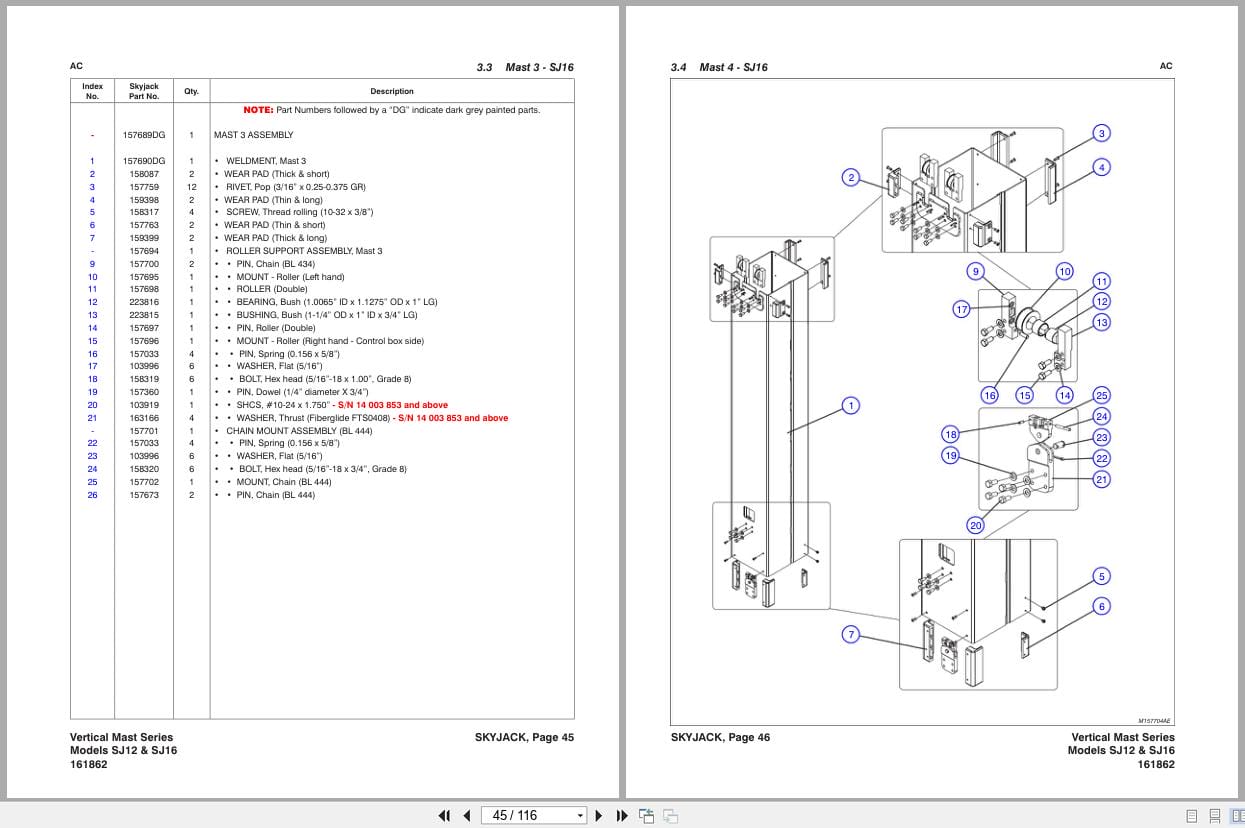
Task: Click 'Skyjack Part No.' column header
Action: [144, 91]
